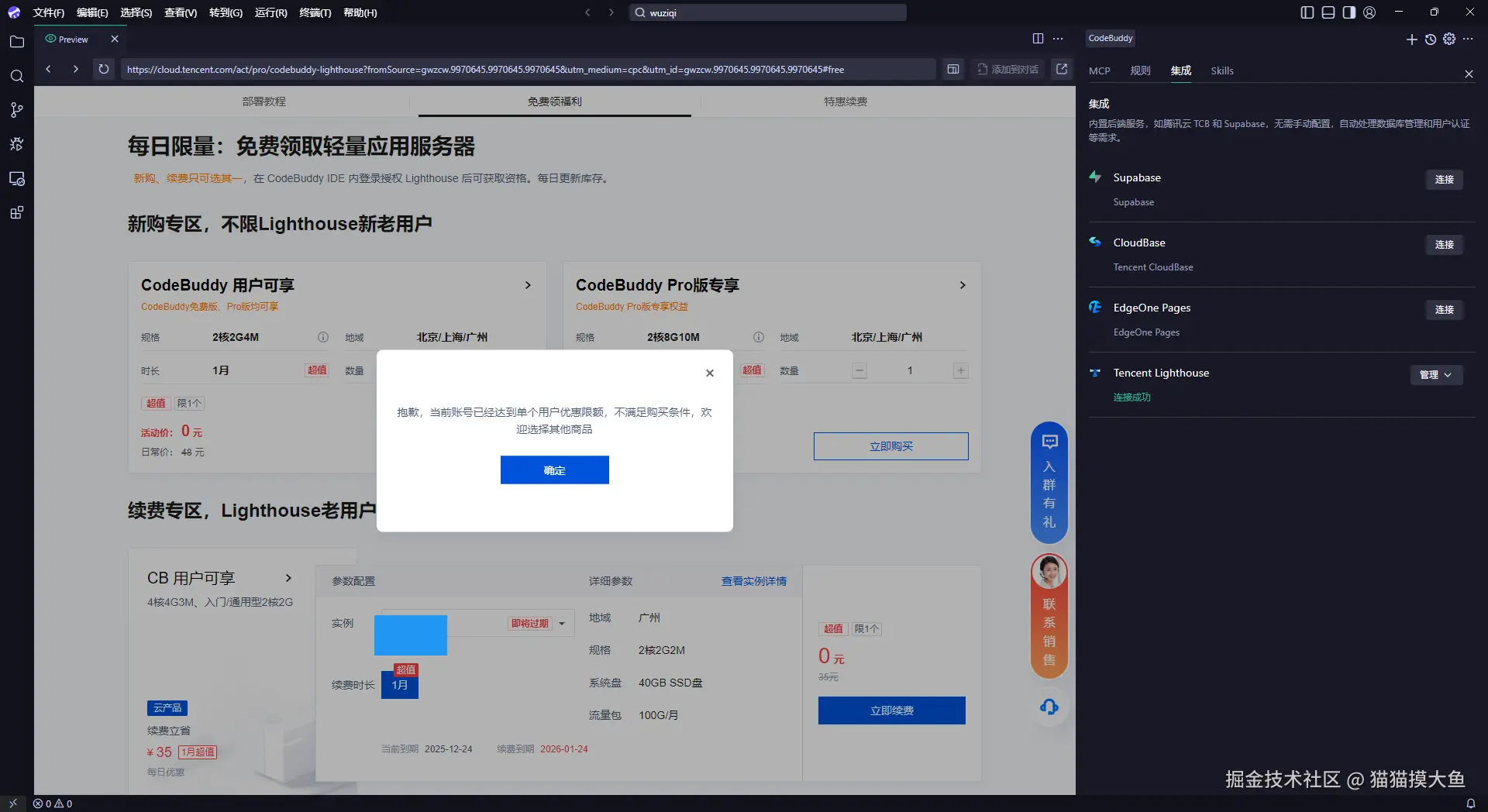
Task: Open 查看实例详情 link
Action: click(x=754, y=581)
